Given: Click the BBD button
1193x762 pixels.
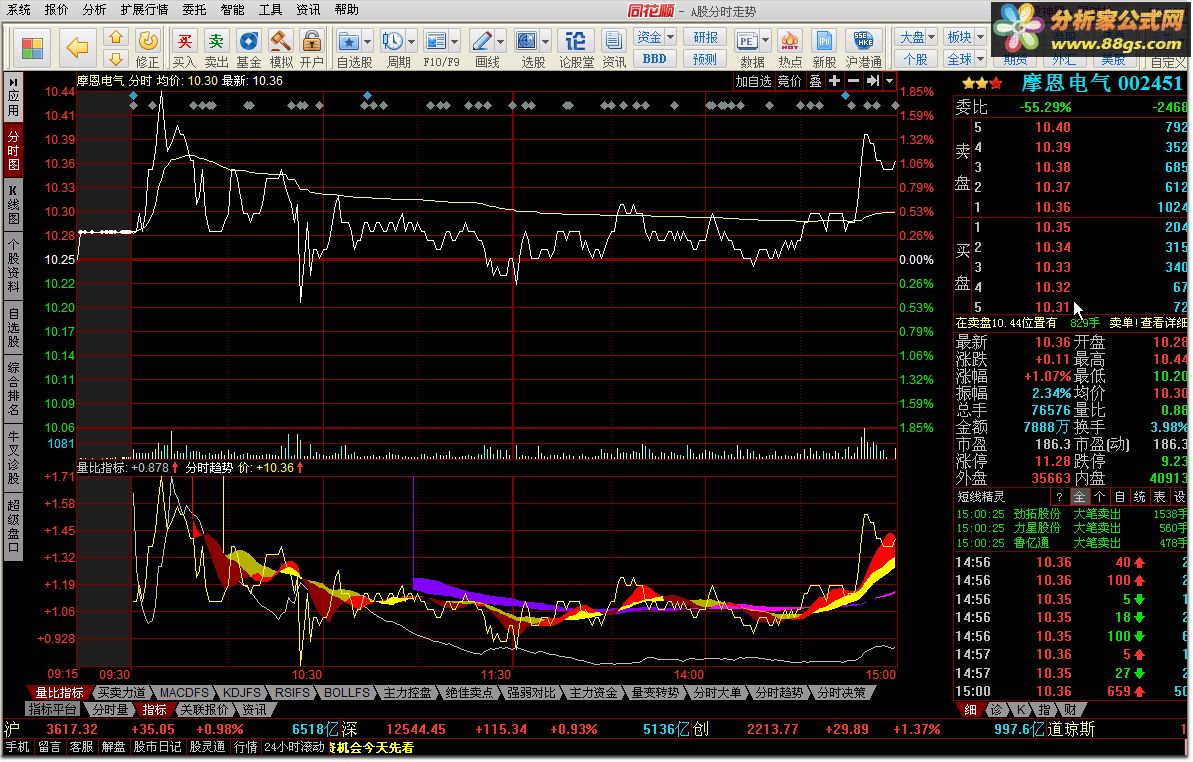Looking at the screenshot, I should coord(654,59).
